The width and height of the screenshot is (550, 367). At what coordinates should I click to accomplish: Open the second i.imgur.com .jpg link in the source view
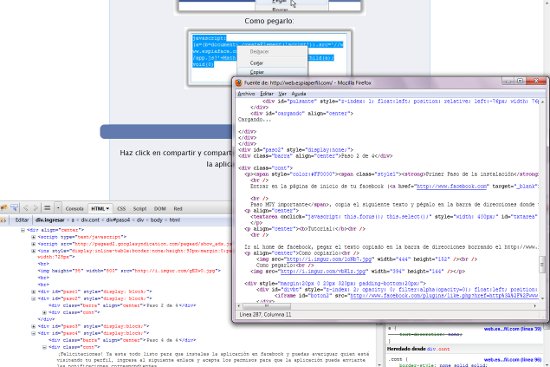(x=323, y=272)
